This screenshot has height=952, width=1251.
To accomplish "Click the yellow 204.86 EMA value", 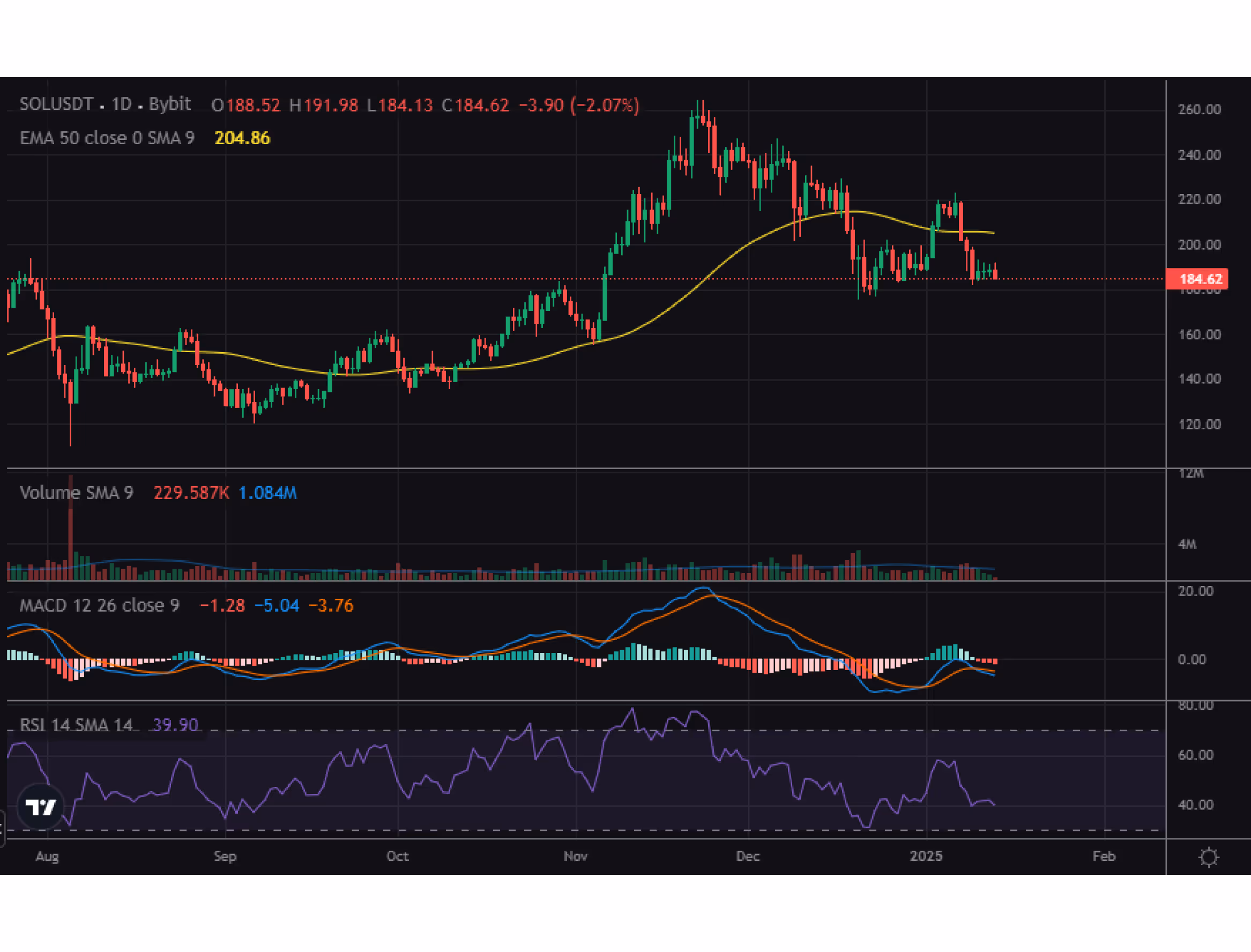I will (x=242, y=138).
